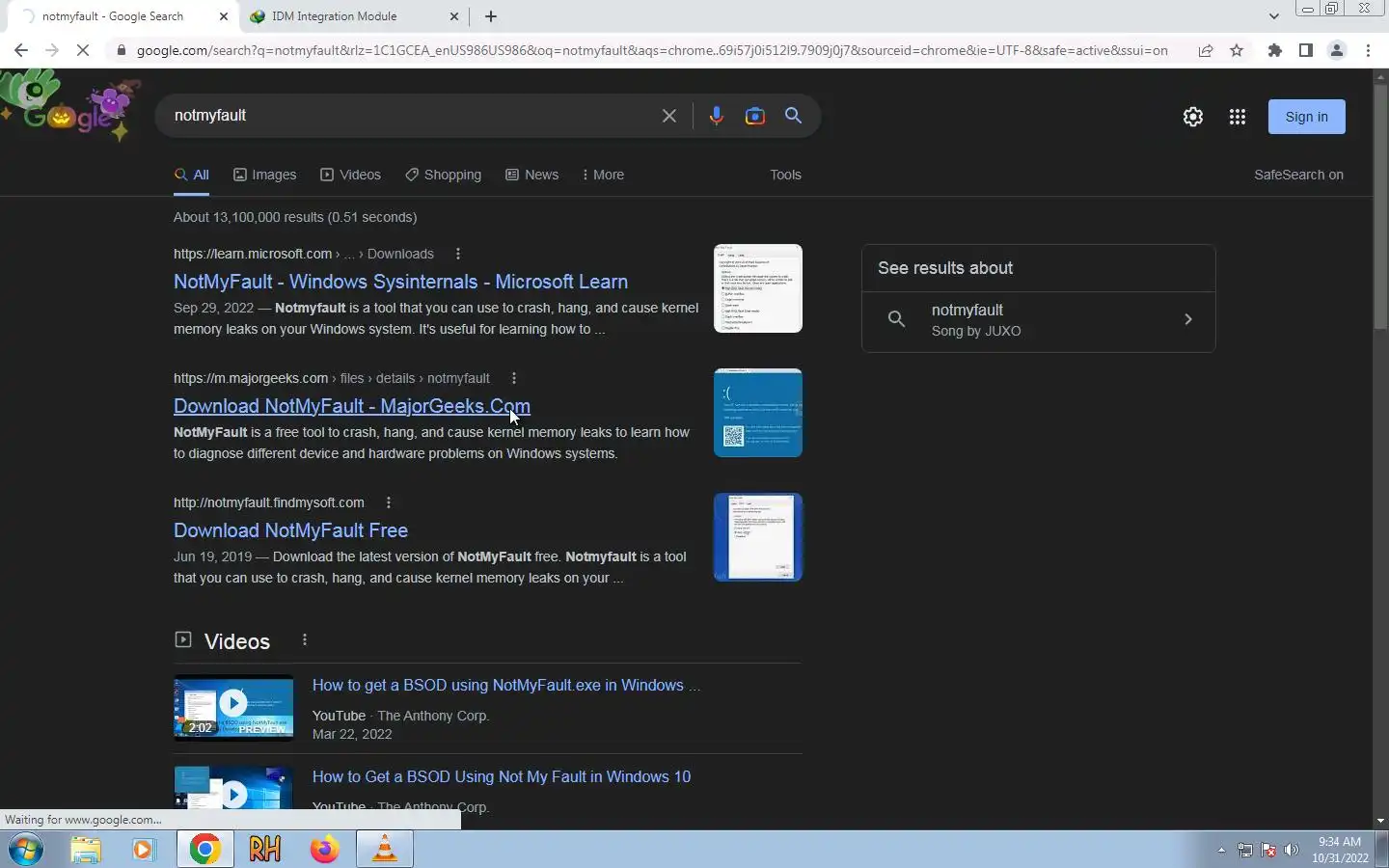Open How to Get a BSOD Windows 10 video link
1389x868 pixels.
point(502,776)
